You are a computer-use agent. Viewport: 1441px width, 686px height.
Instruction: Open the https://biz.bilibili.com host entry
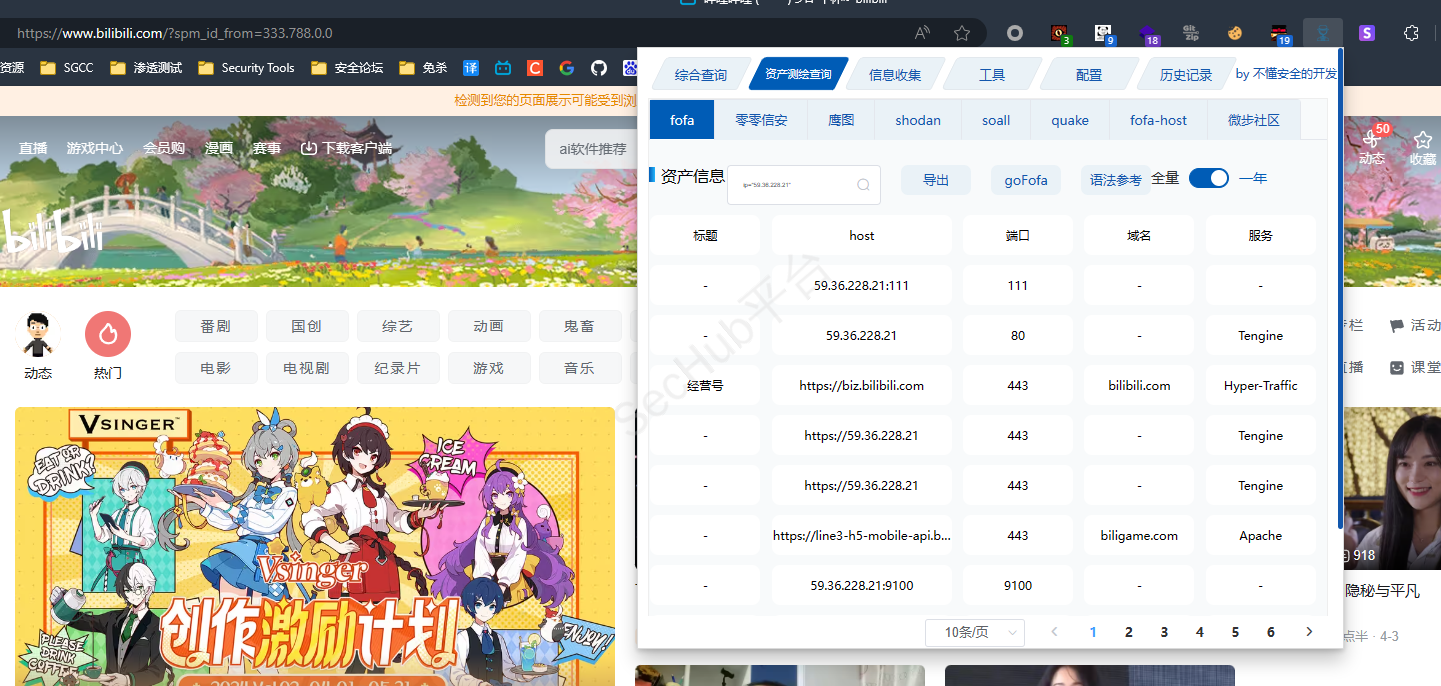tap(861, 385)
